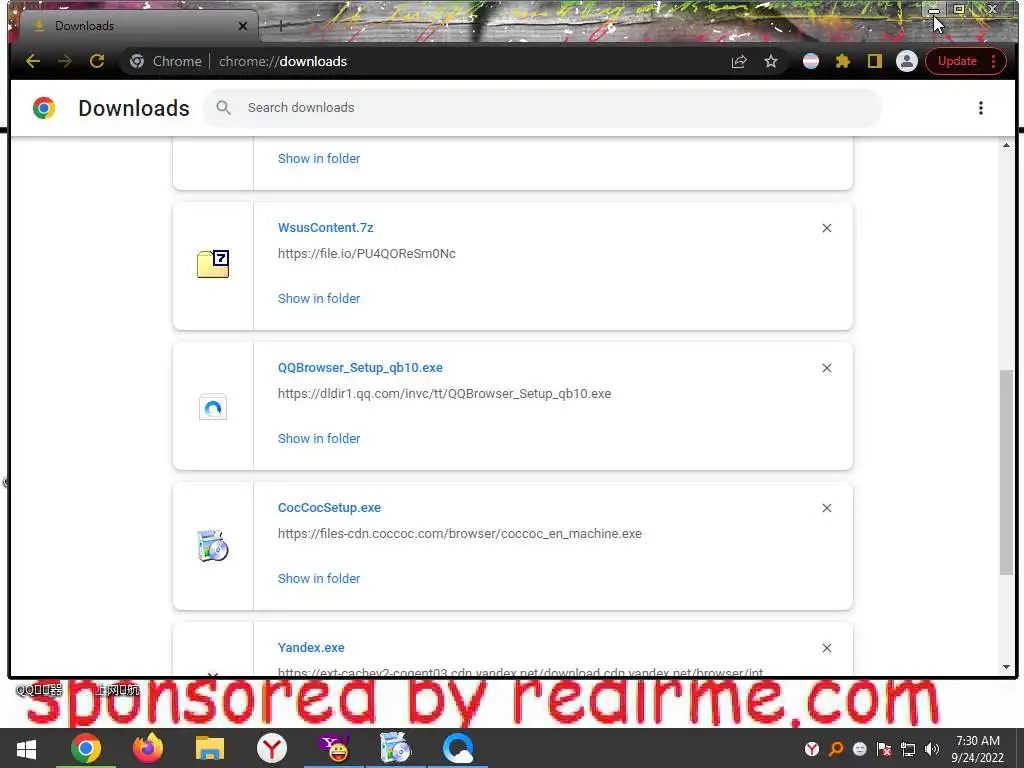Show QQBrowser_Setup_qb10.exe in folder
The width and height of the screenshot is (1024, 768).
pos(319,439)
